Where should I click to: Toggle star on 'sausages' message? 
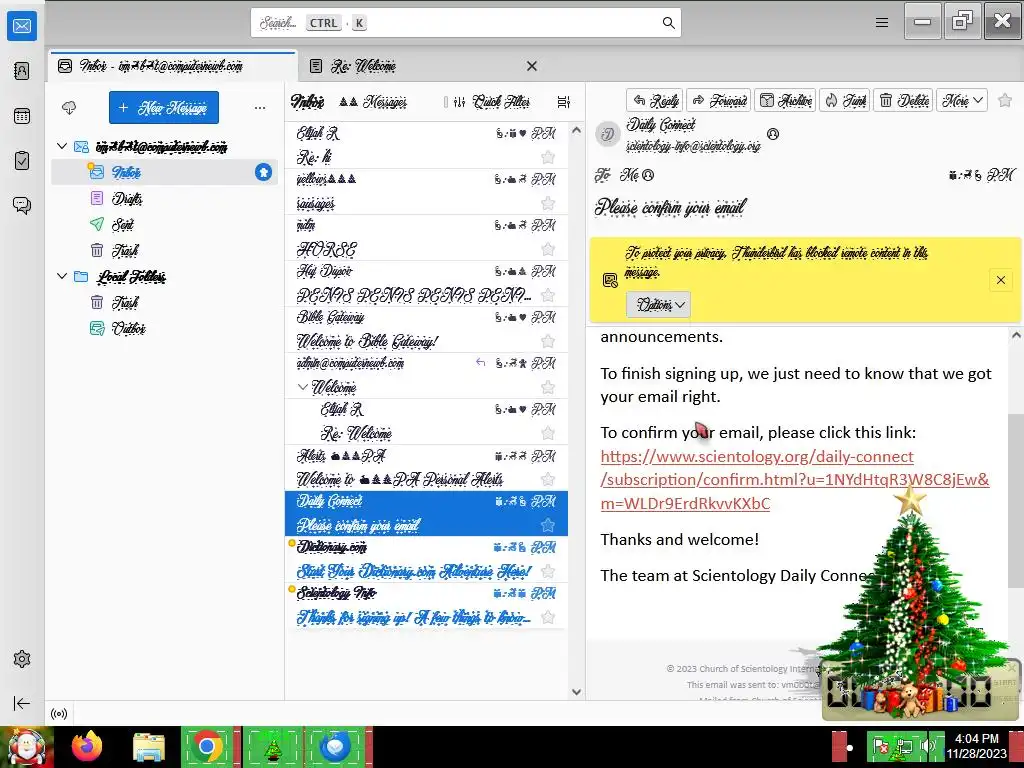click(548, 203)
